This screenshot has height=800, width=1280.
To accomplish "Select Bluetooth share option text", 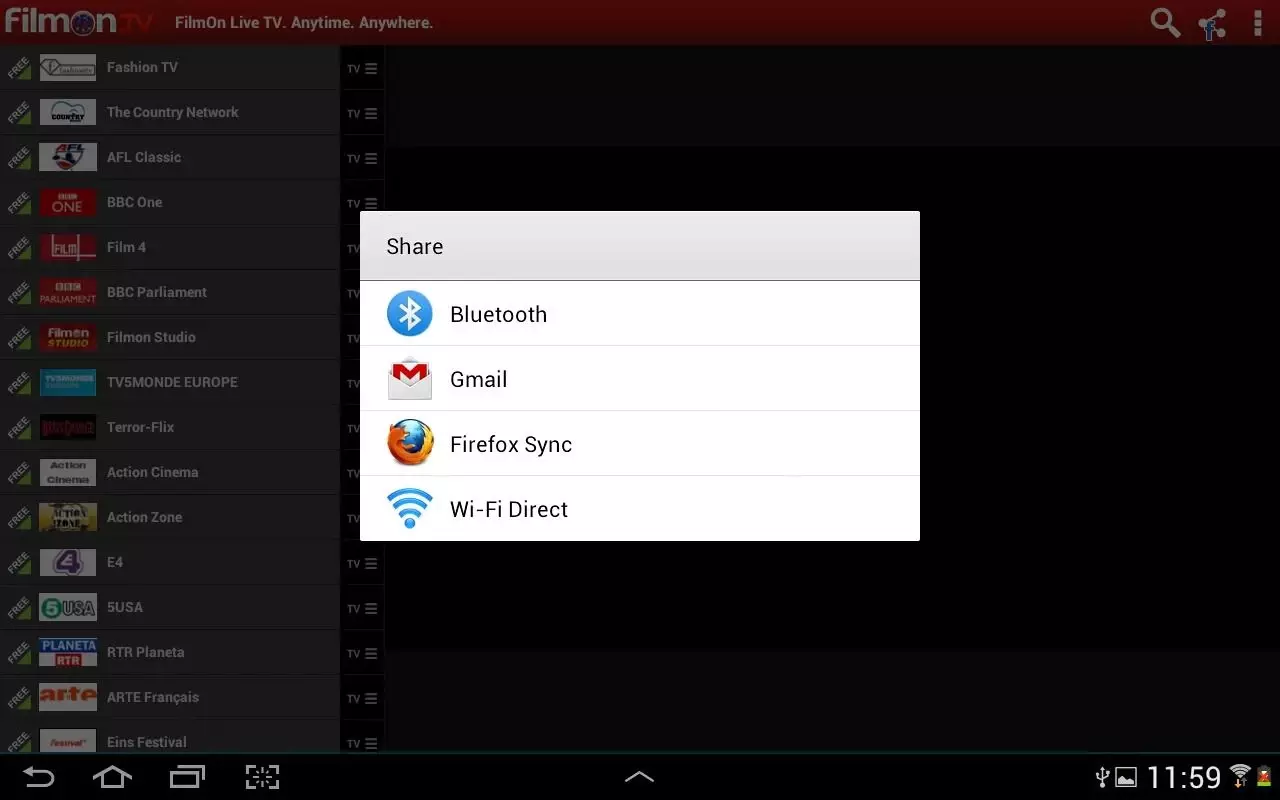I will pos(498,314).
